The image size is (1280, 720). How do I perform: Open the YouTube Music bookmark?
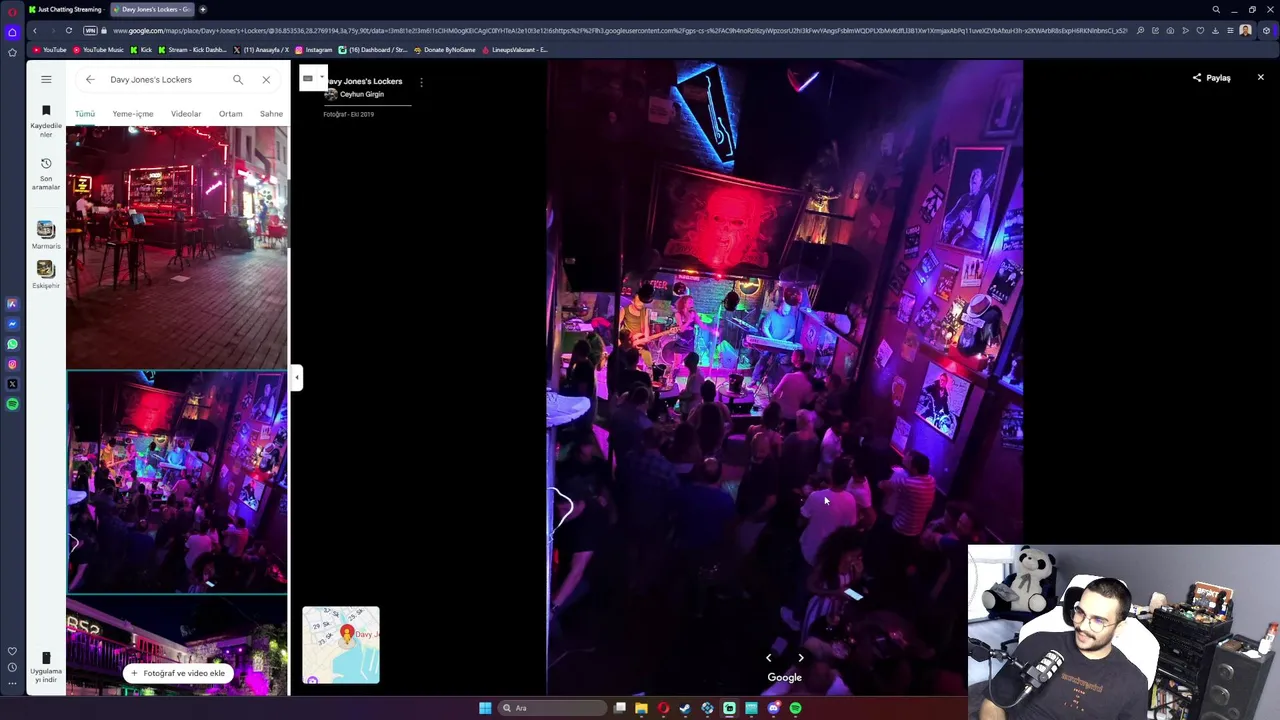point(99,50)
